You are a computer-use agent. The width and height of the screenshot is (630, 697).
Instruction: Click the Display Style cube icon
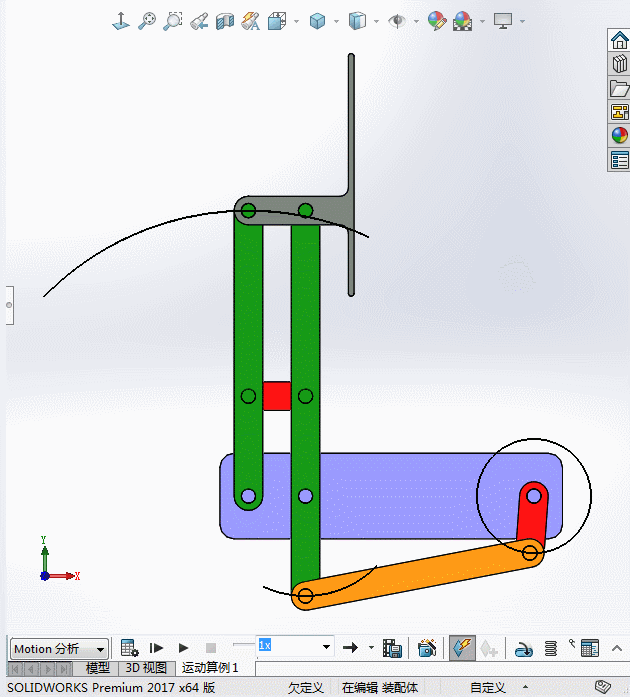317,21
